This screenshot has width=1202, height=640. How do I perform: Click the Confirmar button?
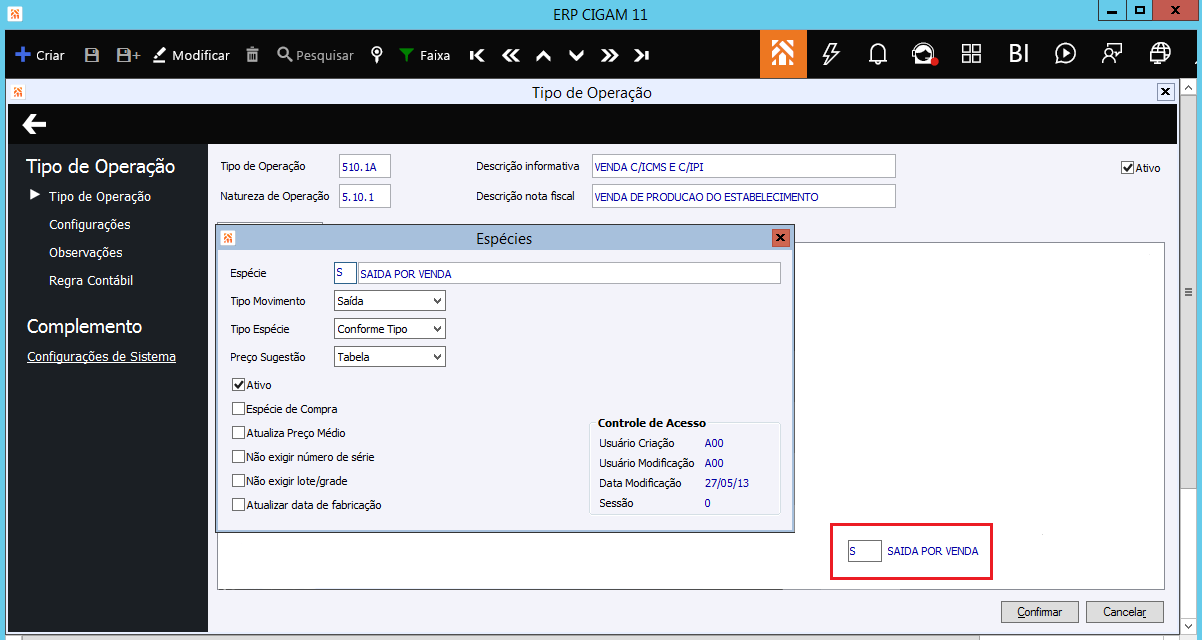[x=1039, y=611]
